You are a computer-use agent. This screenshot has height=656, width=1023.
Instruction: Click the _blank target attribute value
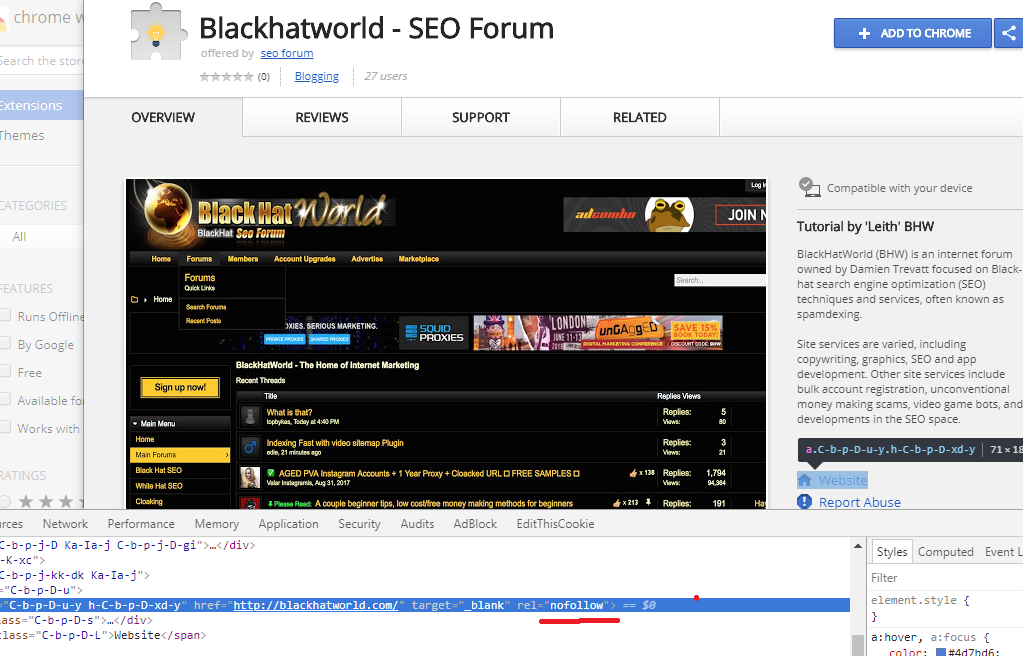[x=484, y=605]
